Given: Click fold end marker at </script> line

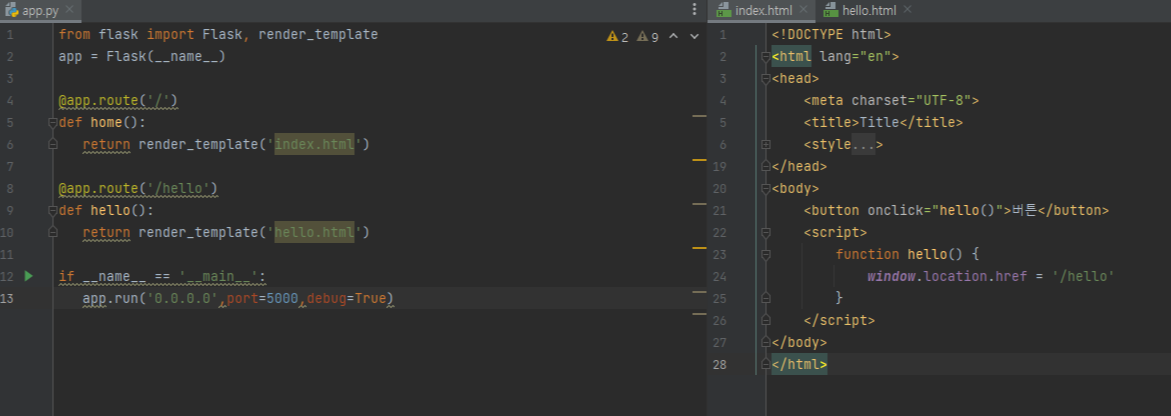Looking at the screenshot, I should click(765, 320).
